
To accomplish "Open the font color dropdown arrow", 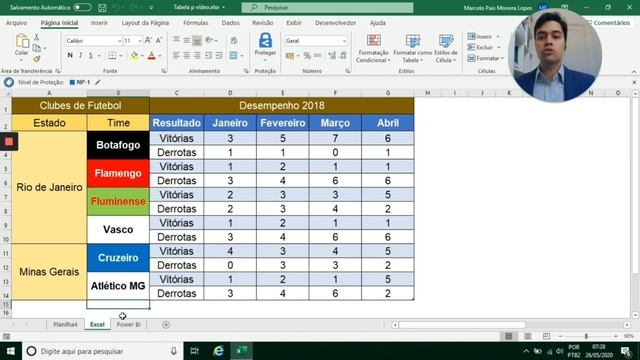I will coord(160,56).
